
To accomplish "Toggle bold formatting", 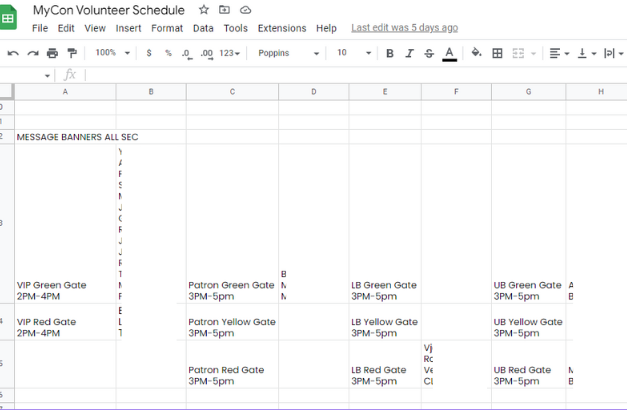I will [x=390, y=53].
